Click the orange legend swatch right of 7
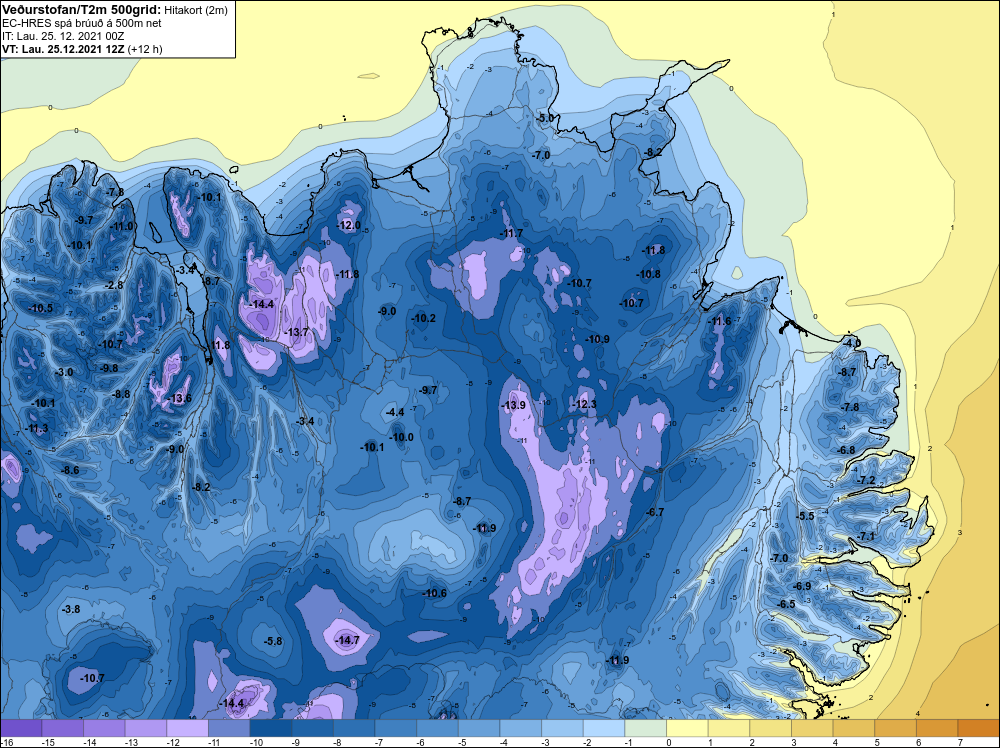This screenshot has width=1000, height=748. pyautogui.click(x=979, y=728)
